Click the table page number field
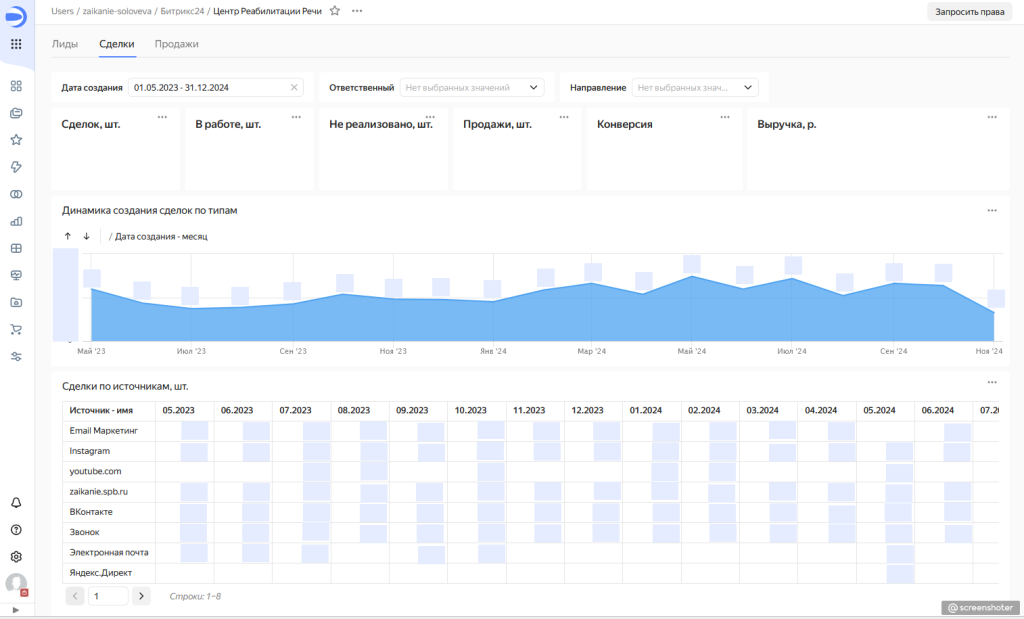The width and height of the screenshot is (1024, 619). point(108,596)
